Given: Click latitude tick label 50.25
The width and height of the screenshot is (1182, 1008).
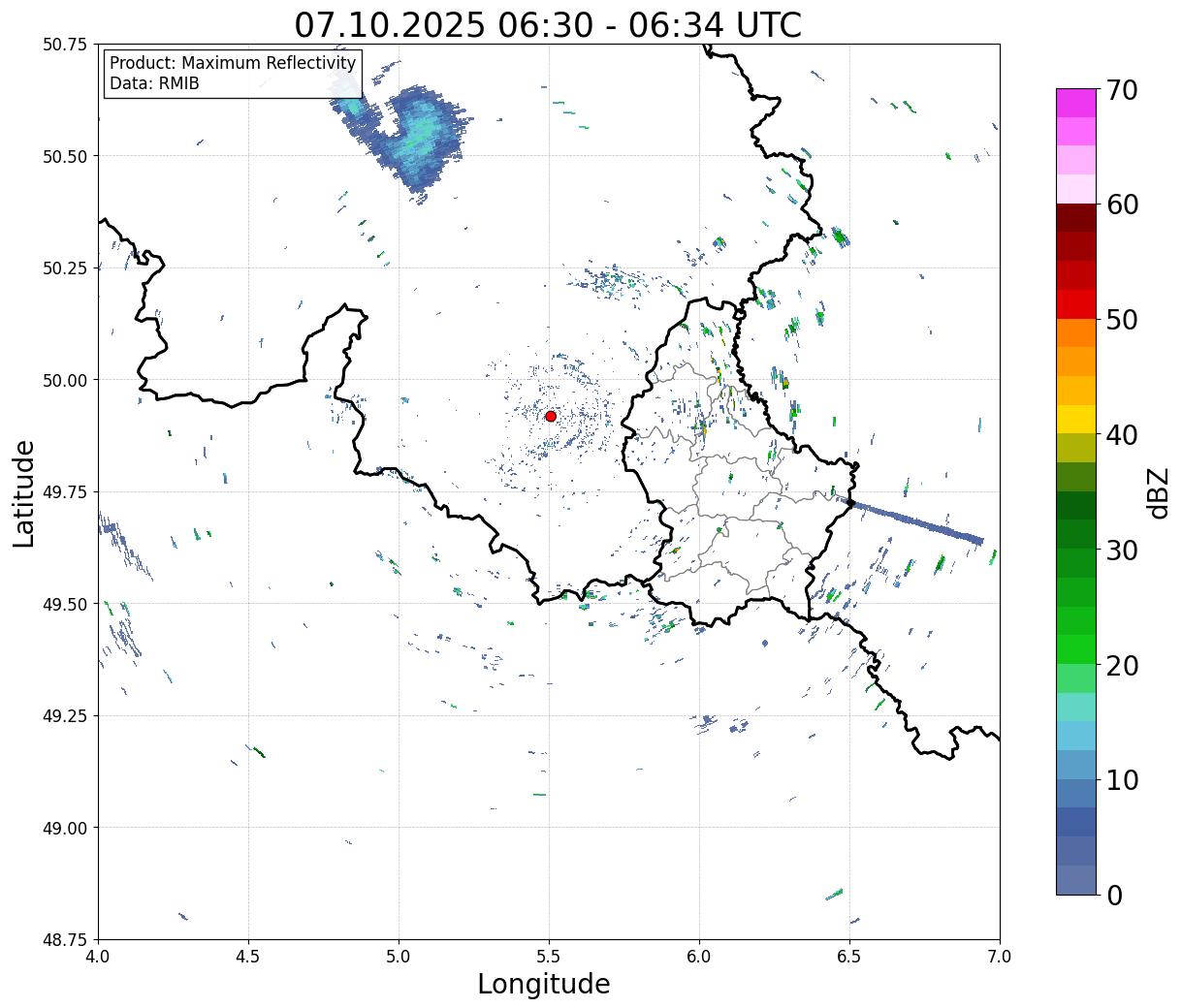Looking at the screenshot, I should tap(64, 268).
